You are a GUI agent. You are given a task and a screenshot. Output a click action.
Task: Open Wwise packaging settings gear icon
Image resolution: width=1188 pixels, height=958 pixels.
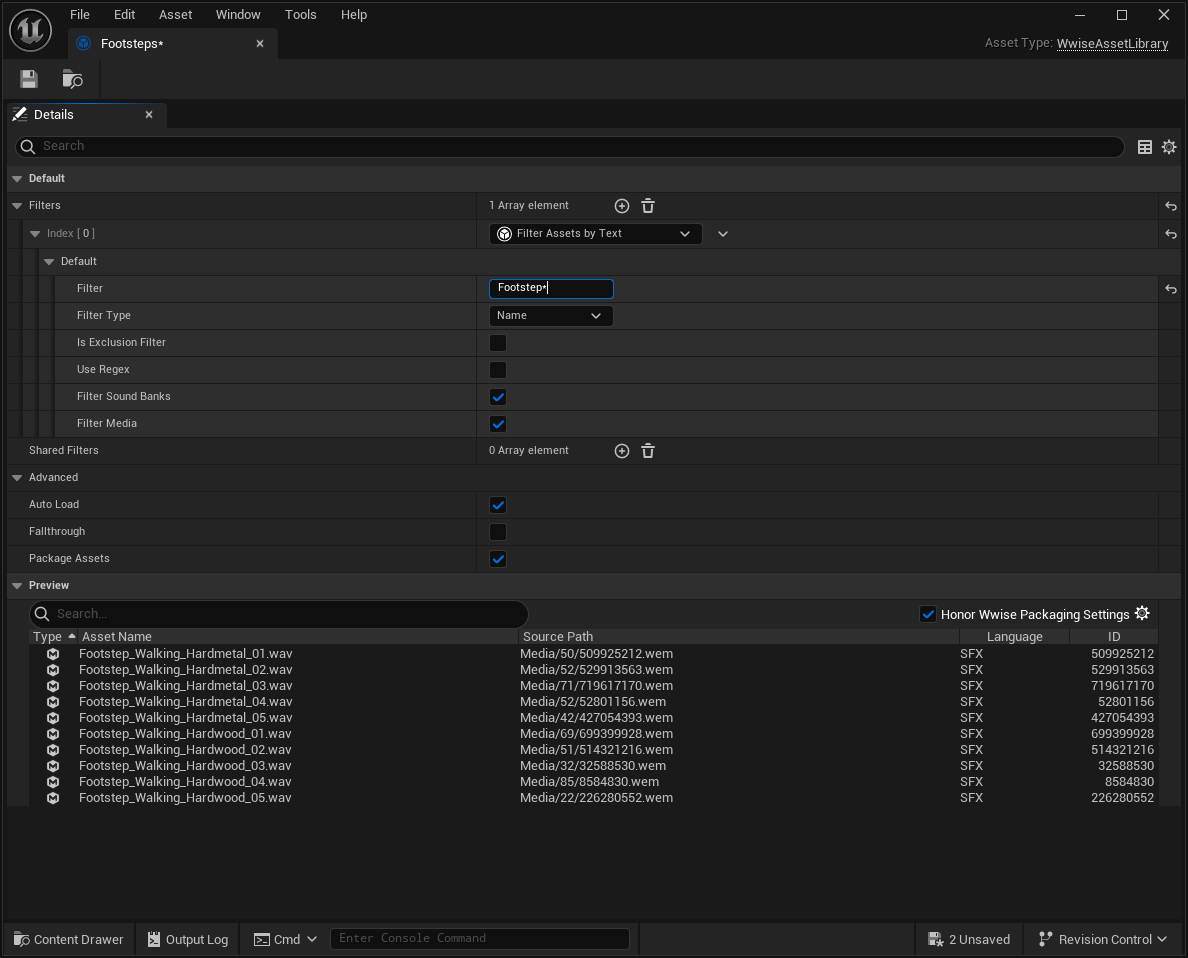pyautogui.click(x=1142, y=614)
